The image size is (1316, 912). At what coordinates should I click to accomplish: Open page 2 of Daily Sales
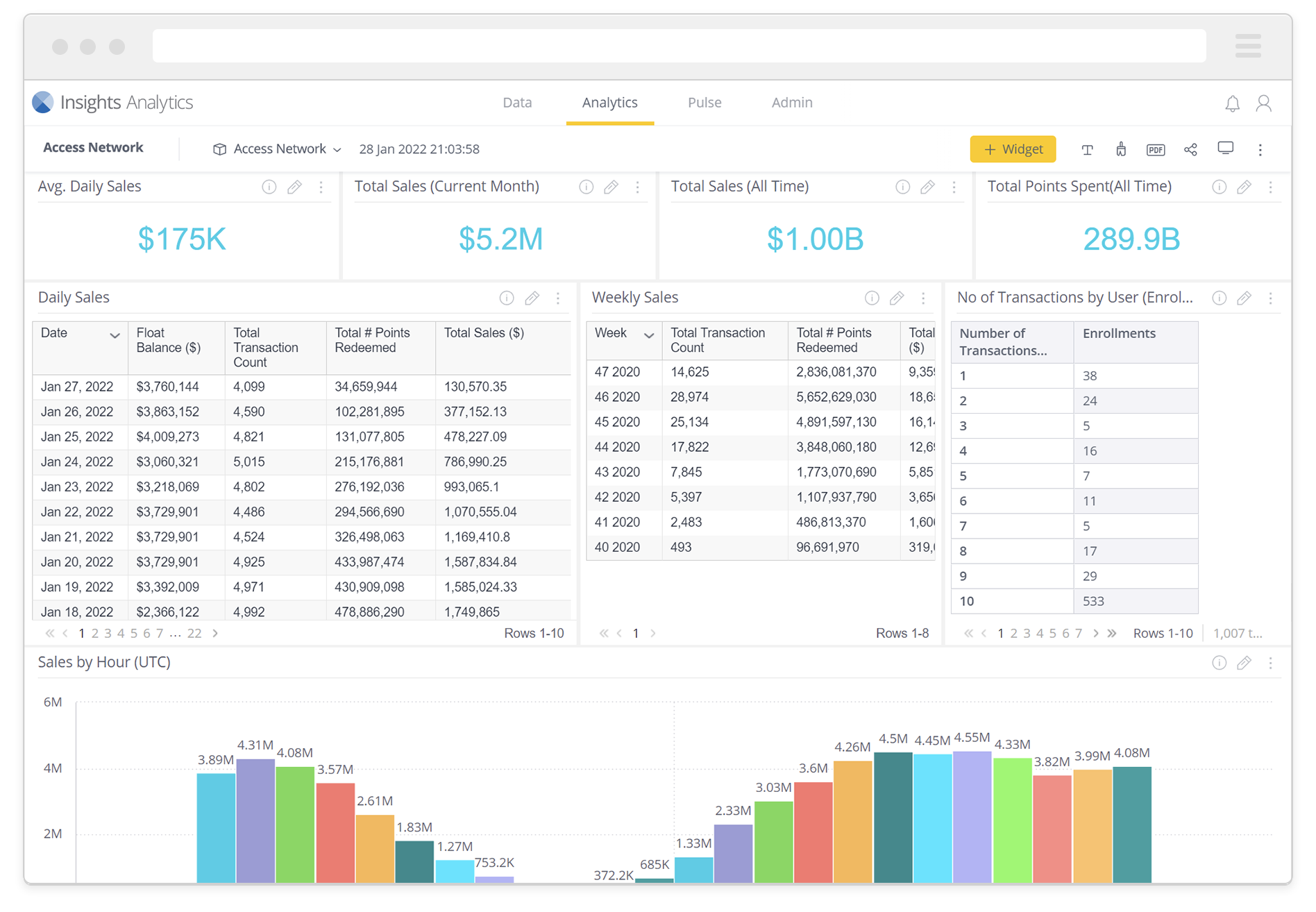coord(95,633)
